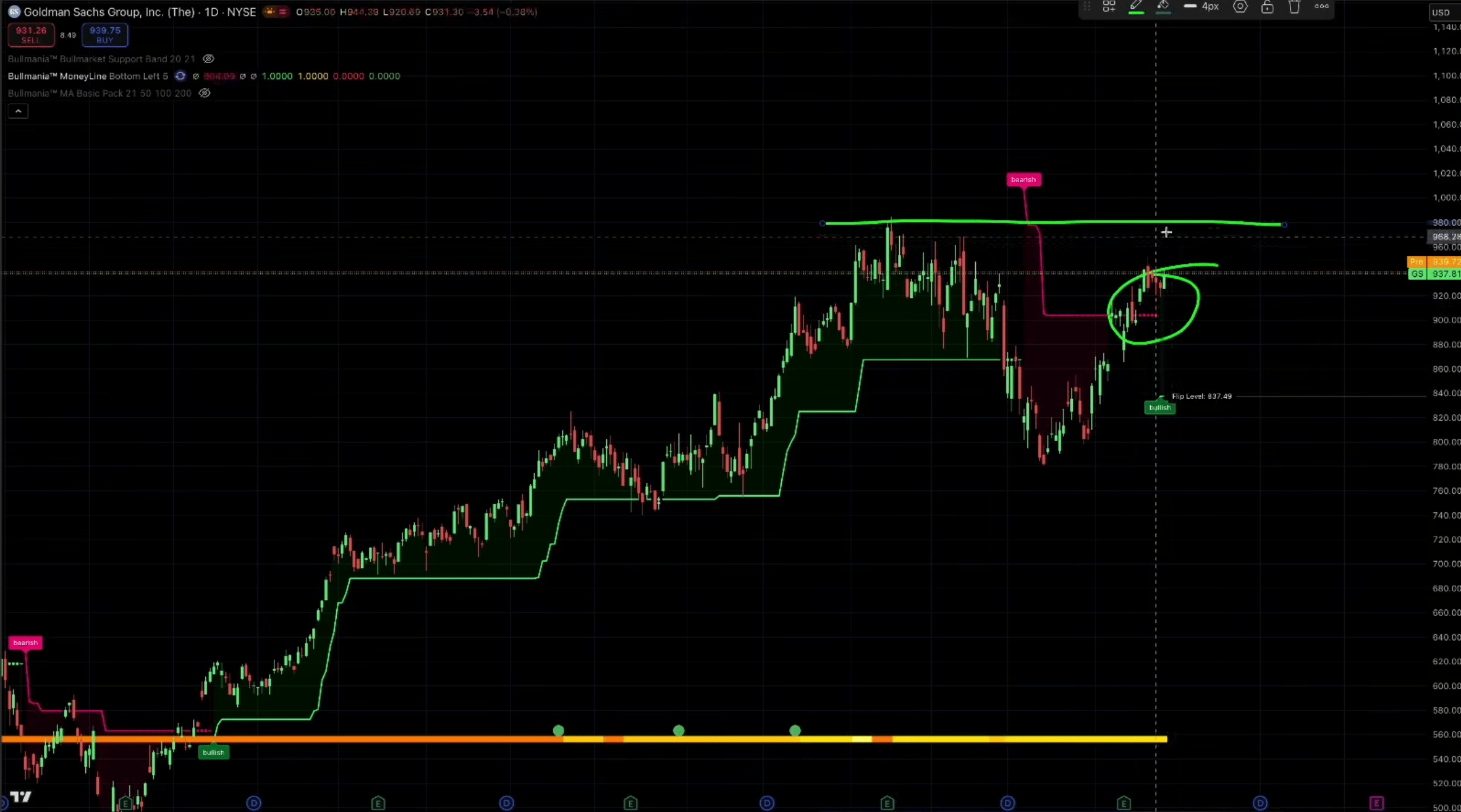The image size is (1461, 812).
Task: Open more options three-dot menu
Action: (1321, 7)
